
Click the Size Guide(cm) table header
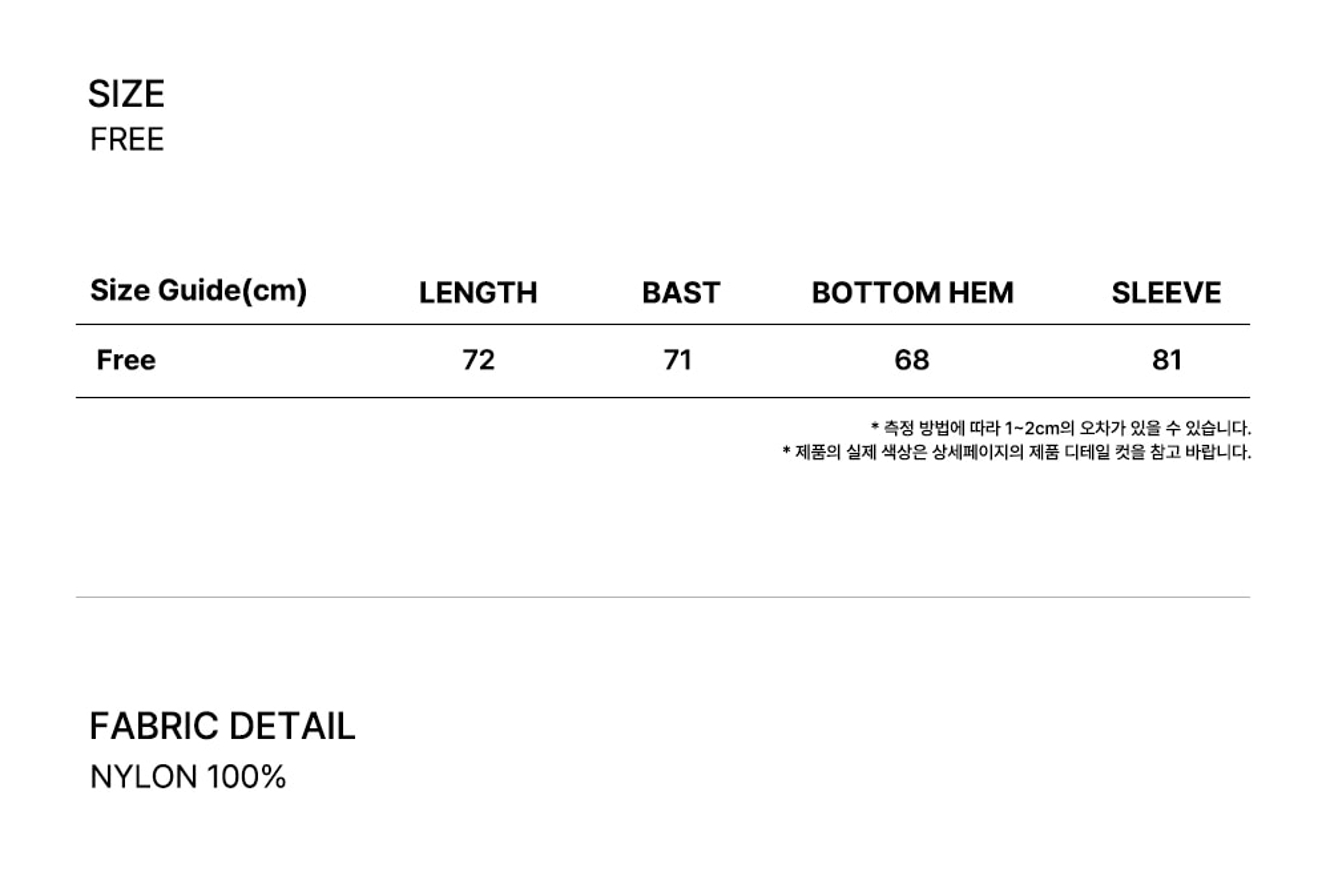pyautogui.click(x=198, y=291)
